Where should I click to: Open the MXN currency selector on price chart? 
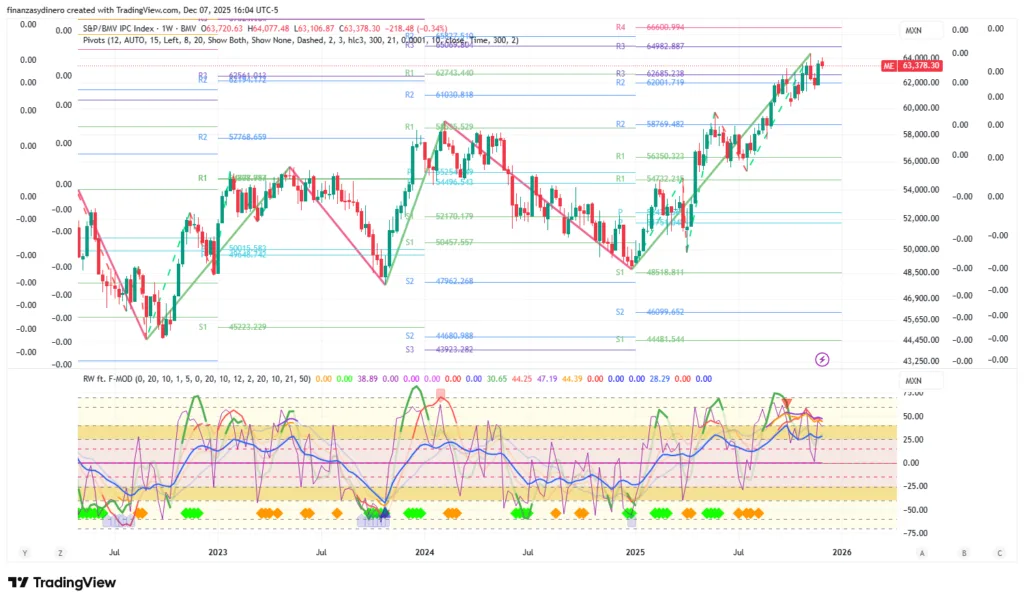pyautogui.click(x=913, y=31)
